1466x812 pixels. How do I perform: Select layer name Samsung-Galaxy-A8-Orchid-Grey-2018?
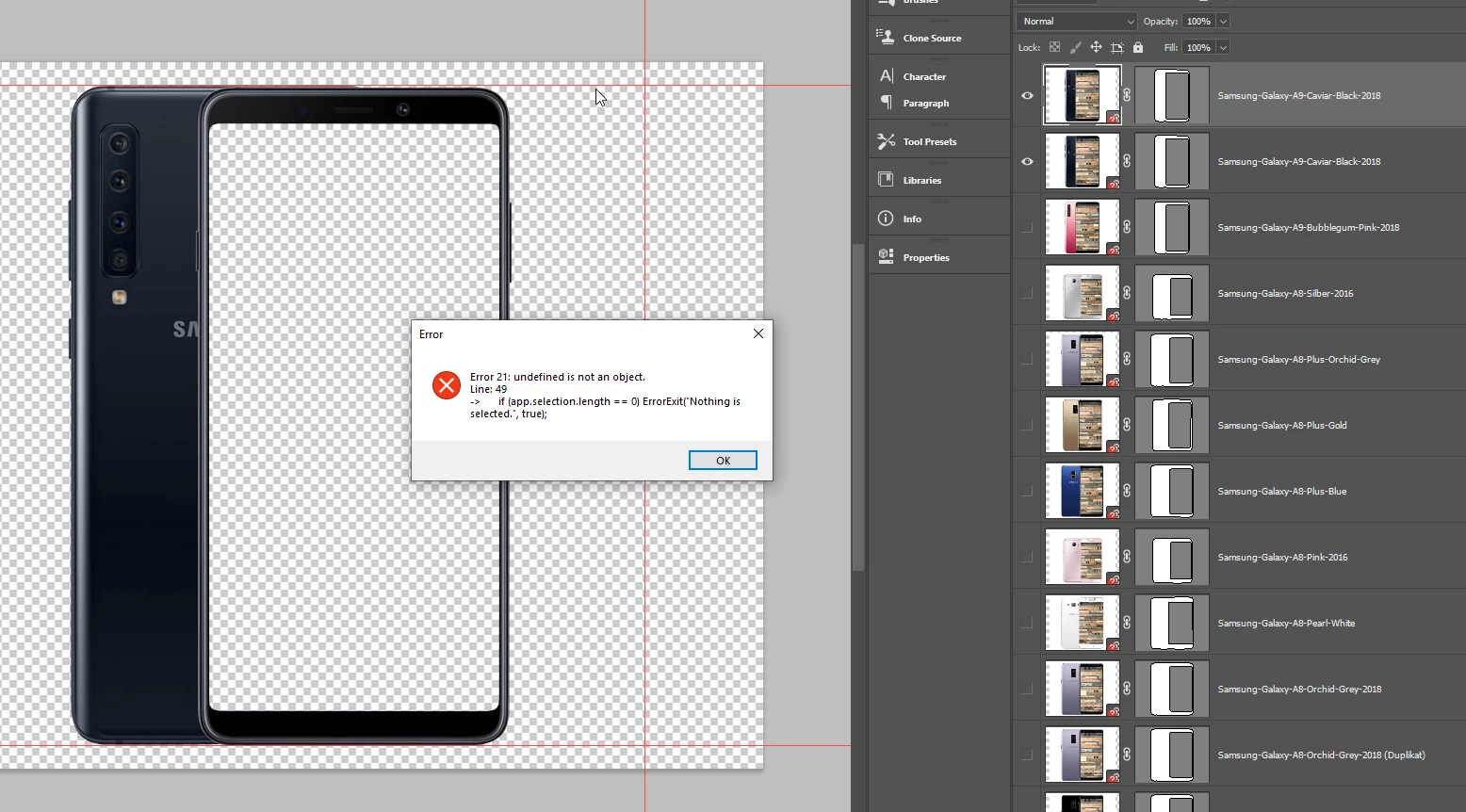[1299, 689]
